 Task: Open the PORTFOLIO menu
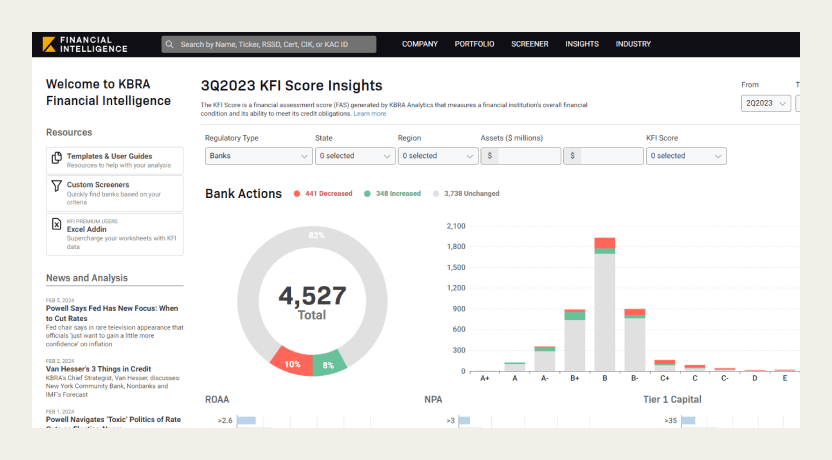[474, 44]
